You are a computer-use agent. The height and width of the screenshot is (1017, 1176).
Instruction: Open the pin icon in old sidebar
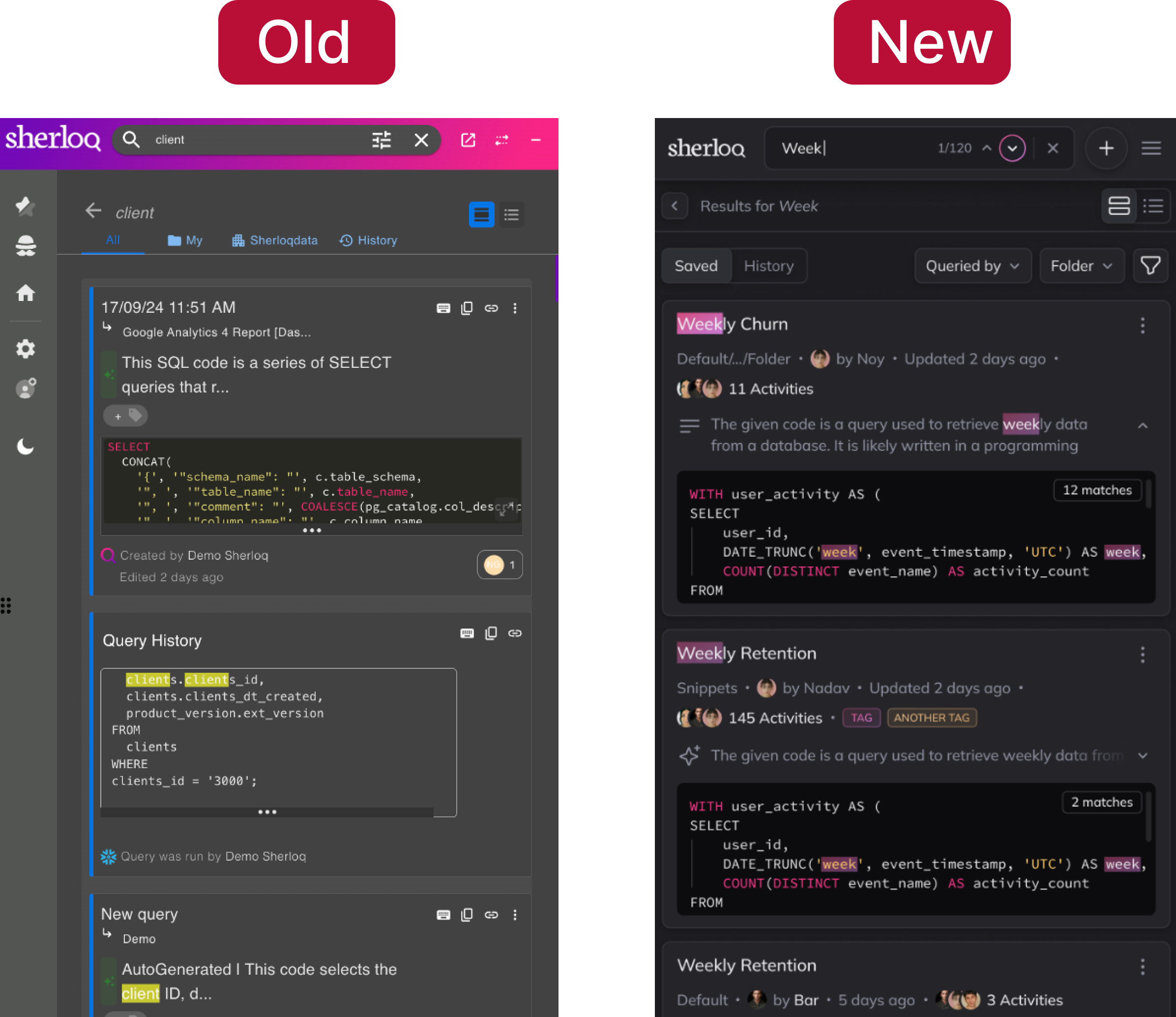click(x=26, y=206)
